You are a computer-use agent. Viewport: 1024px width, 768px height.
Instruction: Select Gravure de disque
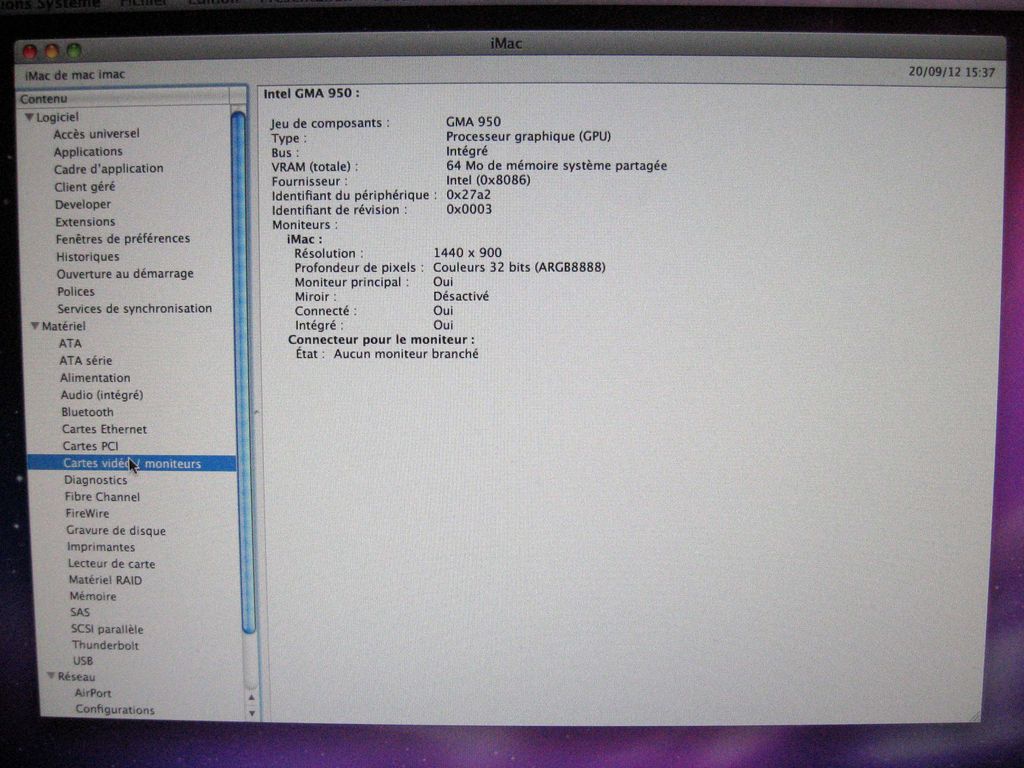click(116, 531)
